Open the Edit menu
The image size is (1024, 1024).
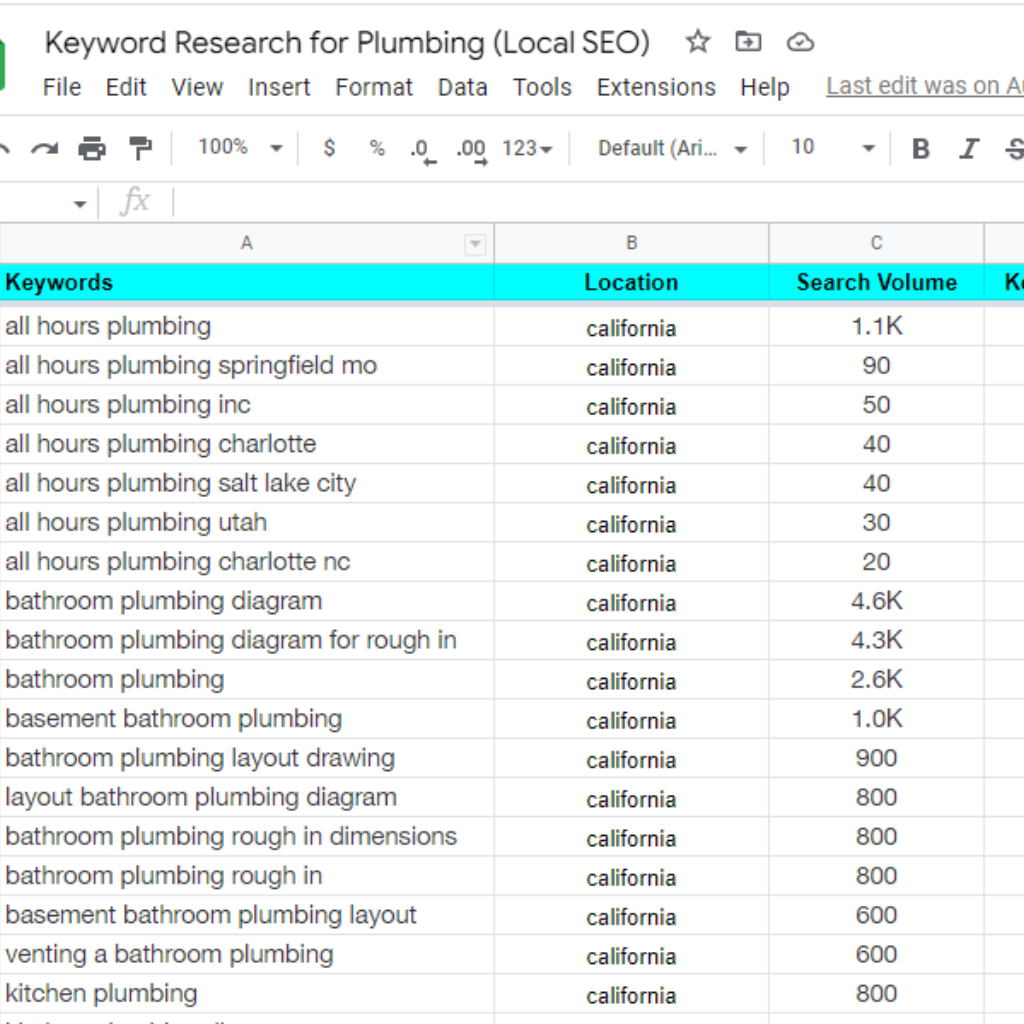pos(126,87)
